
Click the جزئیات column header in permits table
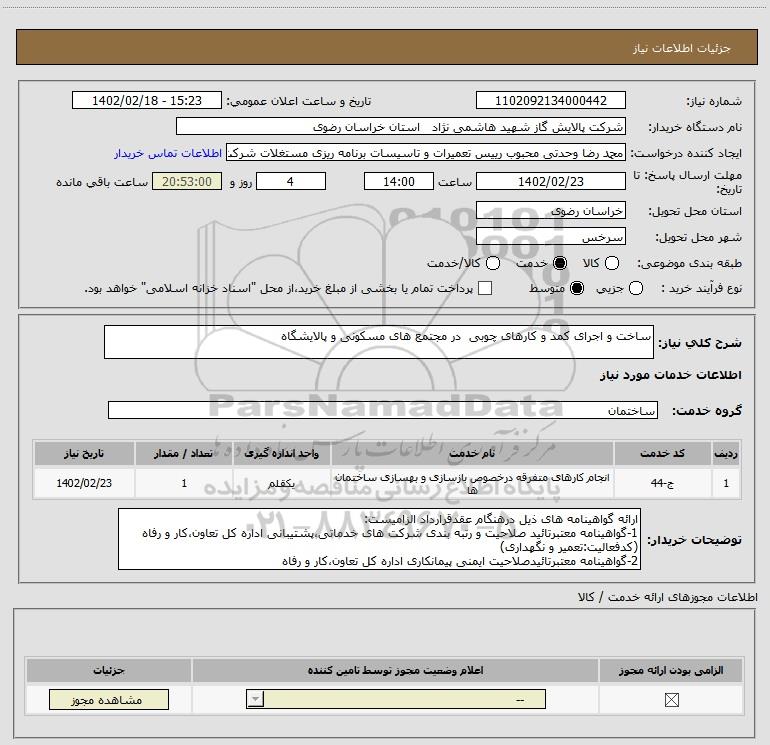pyautogui.click(x=109, y=670)
